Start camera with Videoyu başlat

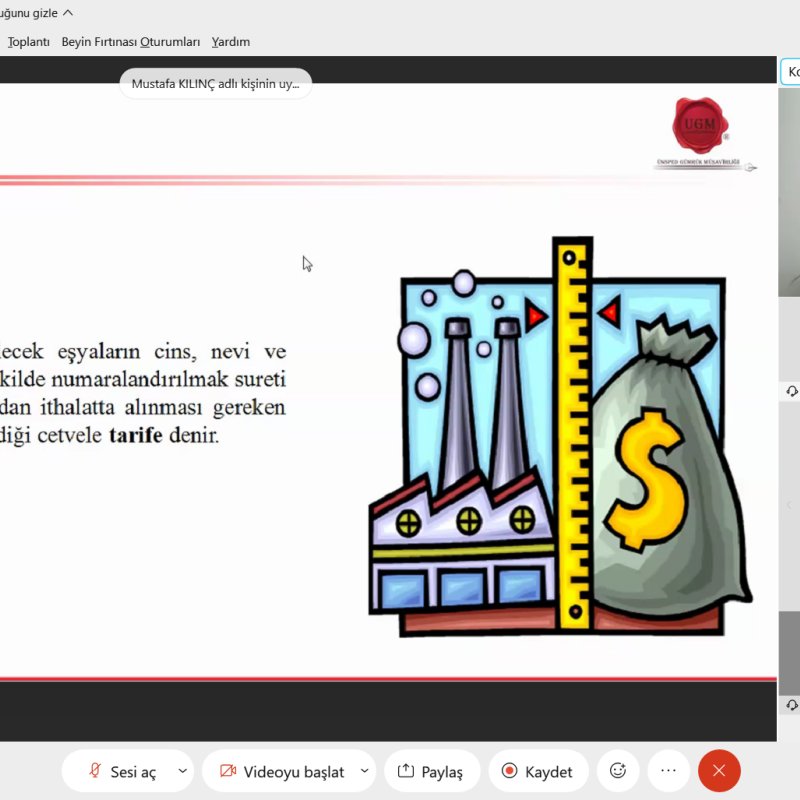282,771
